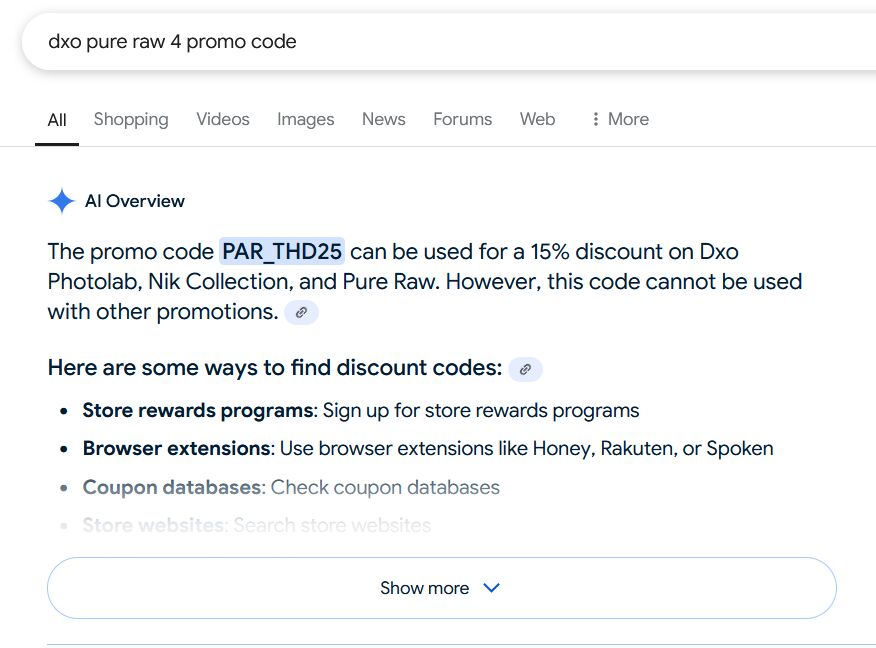
Task: Click the link icon beside 'find discount codes:'
Action: 525,369
